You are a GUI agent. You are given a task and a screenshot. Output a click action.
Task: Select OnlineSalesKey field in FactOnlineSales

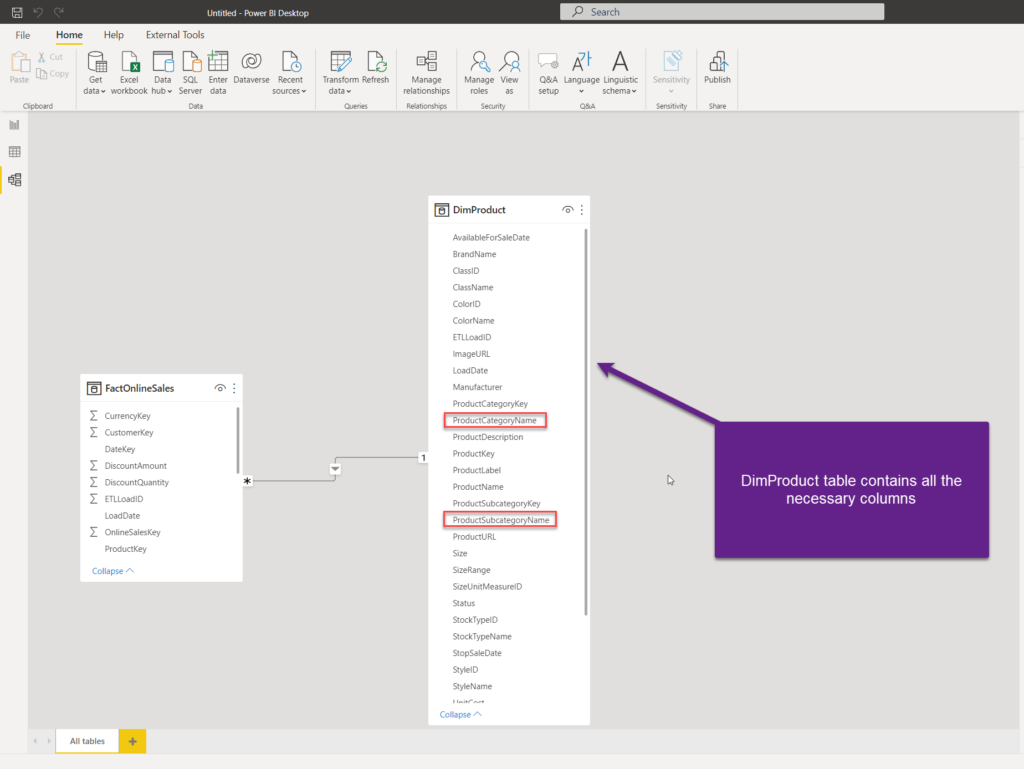pos(133,532)
